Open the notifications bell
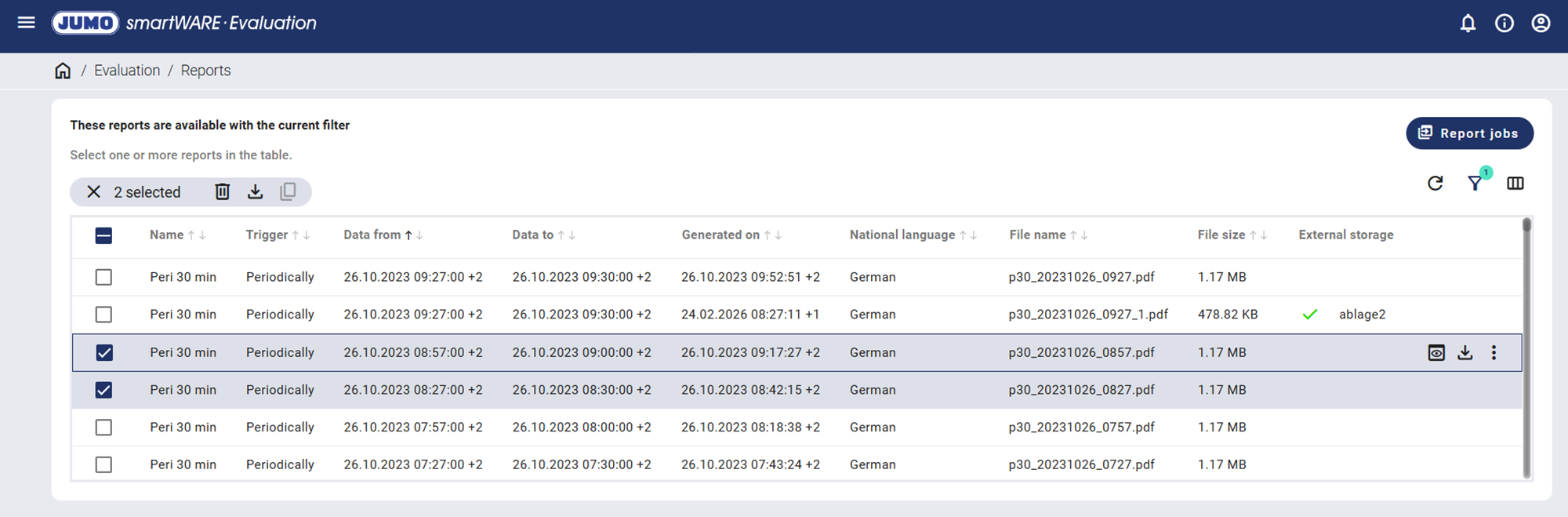 pyautogui.click(x=1468, y=24)
